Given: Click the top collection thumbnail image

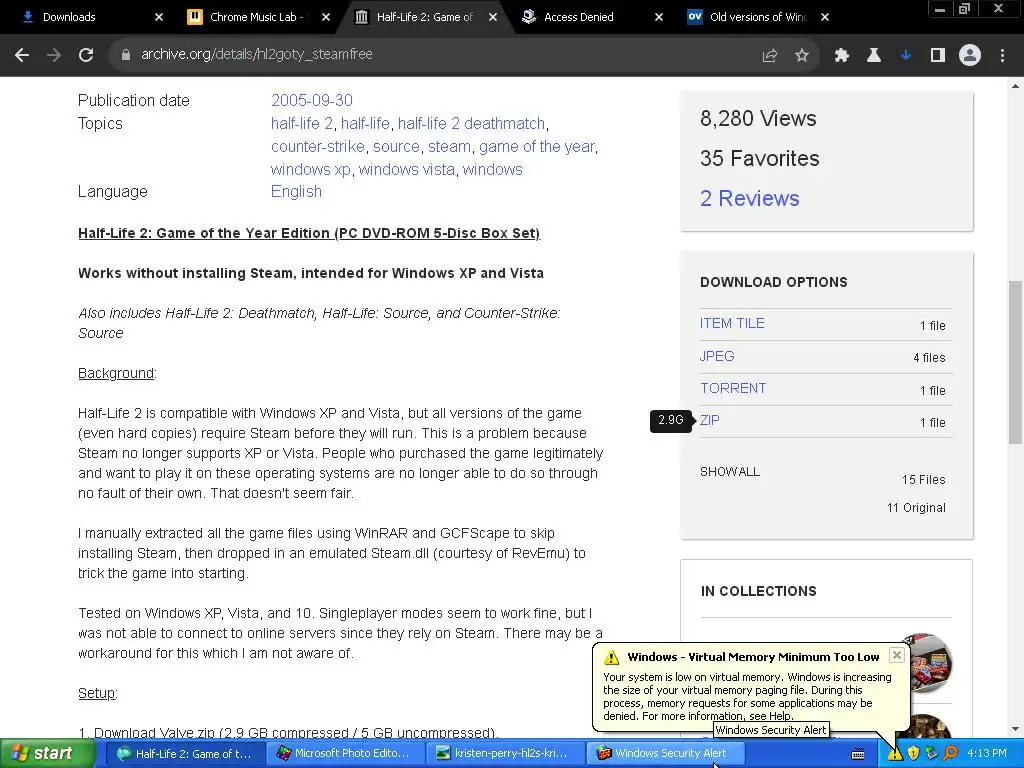Looking at the screenshot, I should (x=925, y=662).
